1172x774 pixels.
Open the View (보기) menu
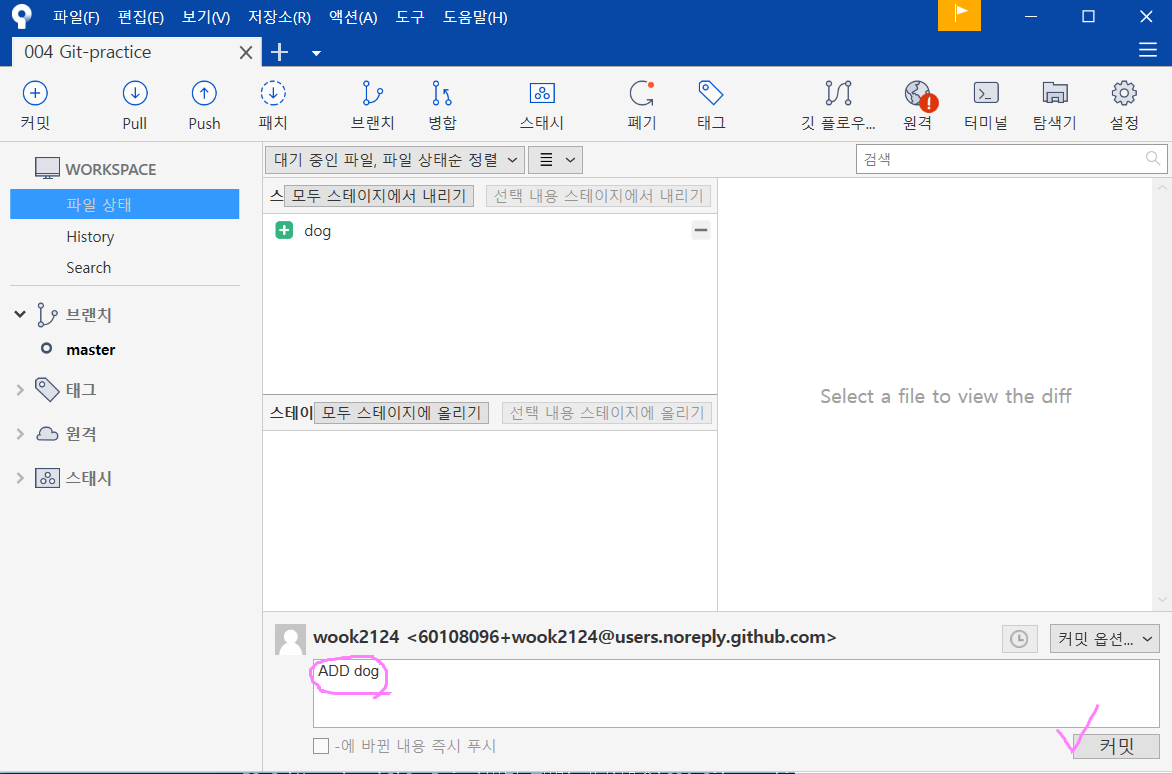[206, 16]
